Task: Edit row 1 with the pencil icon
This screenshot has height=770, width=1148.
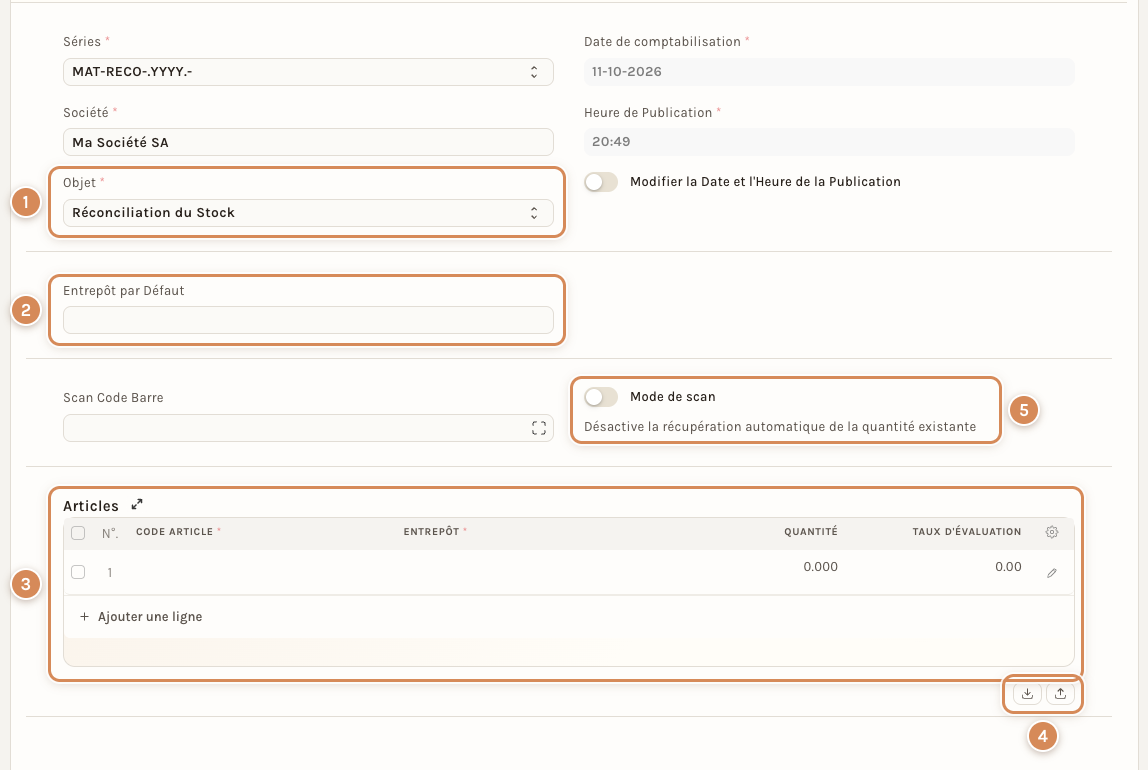Action: [1051, 573]
